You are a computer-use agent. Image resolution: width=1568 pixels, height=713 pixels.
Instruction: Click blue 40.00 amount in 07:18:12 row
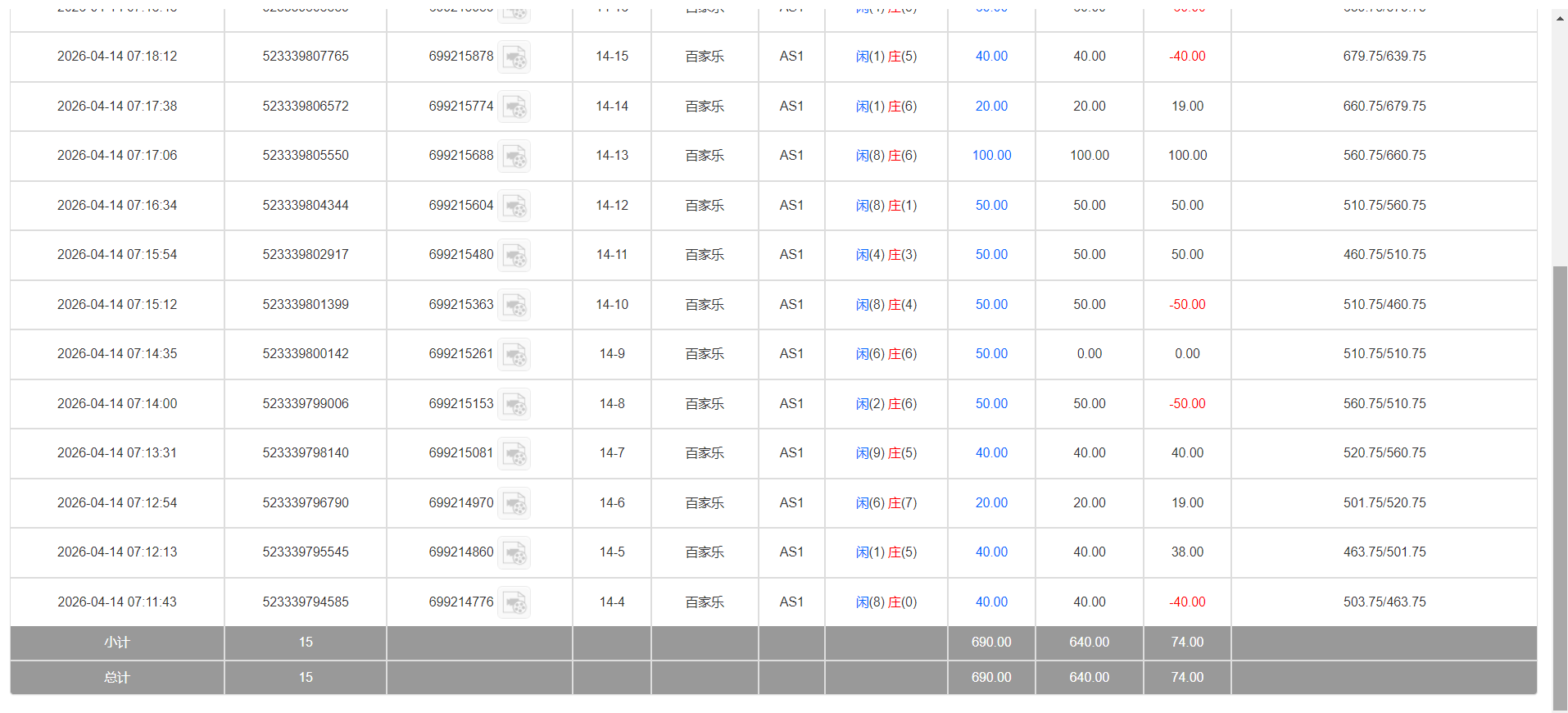(991, 57)
